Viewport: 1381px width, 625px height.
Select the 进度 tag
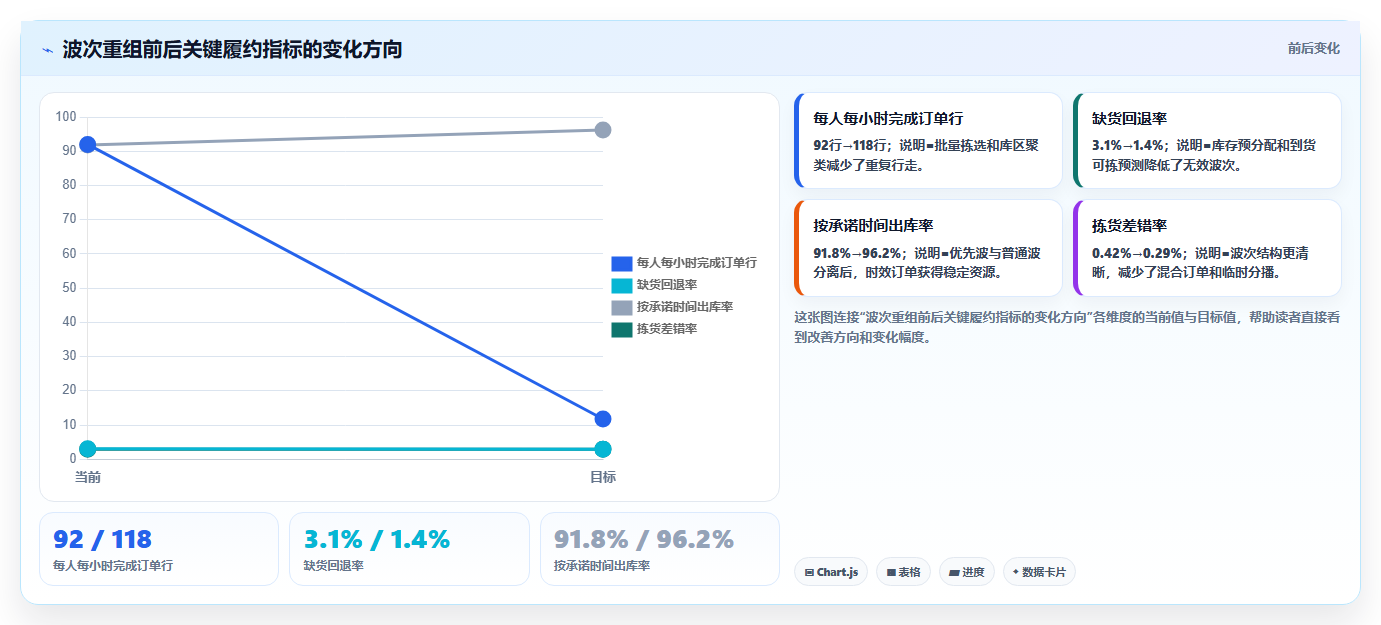coord(967,572)
